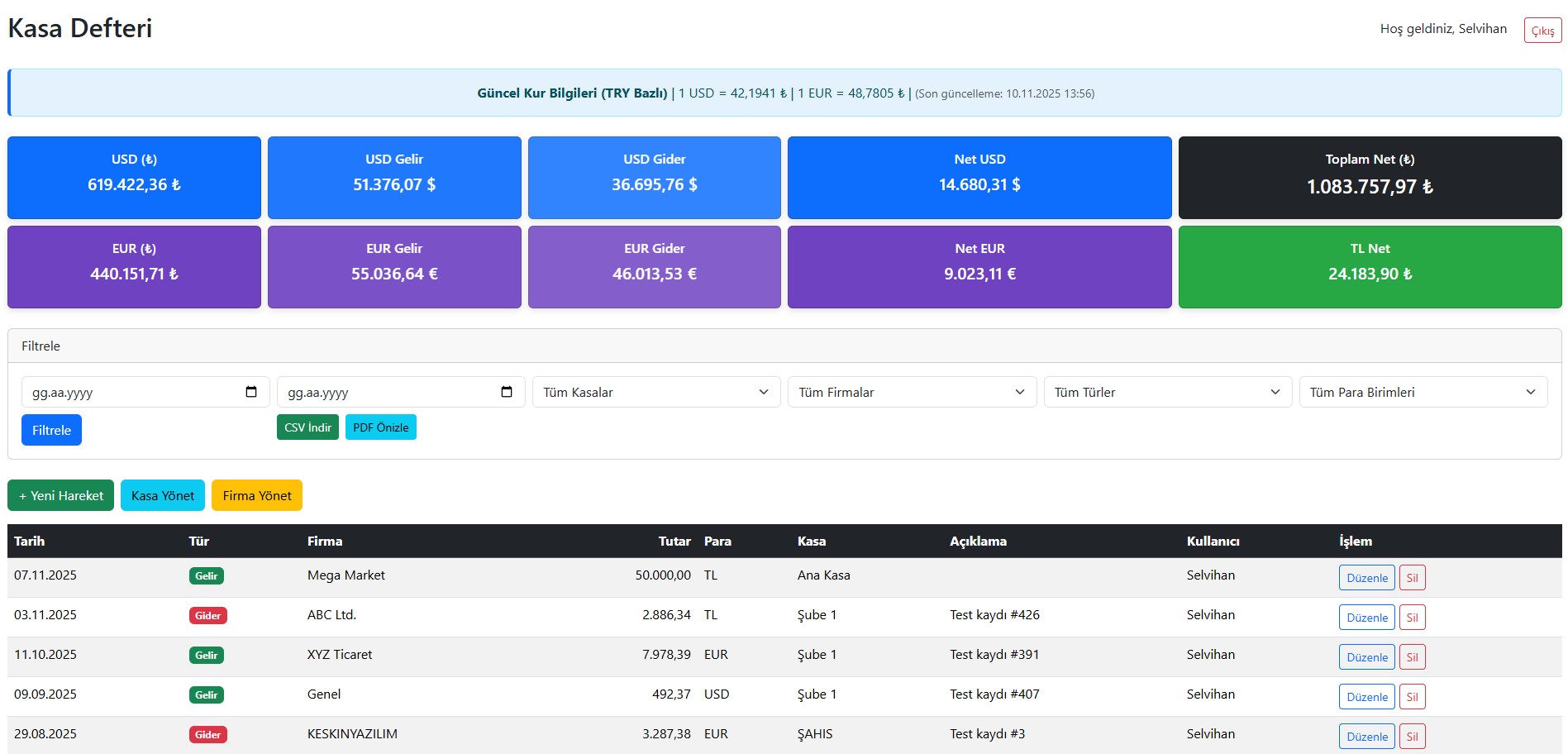Open Firma Yönet management
The height and width of the screenshot is (754, 1568).
[257, 495]
